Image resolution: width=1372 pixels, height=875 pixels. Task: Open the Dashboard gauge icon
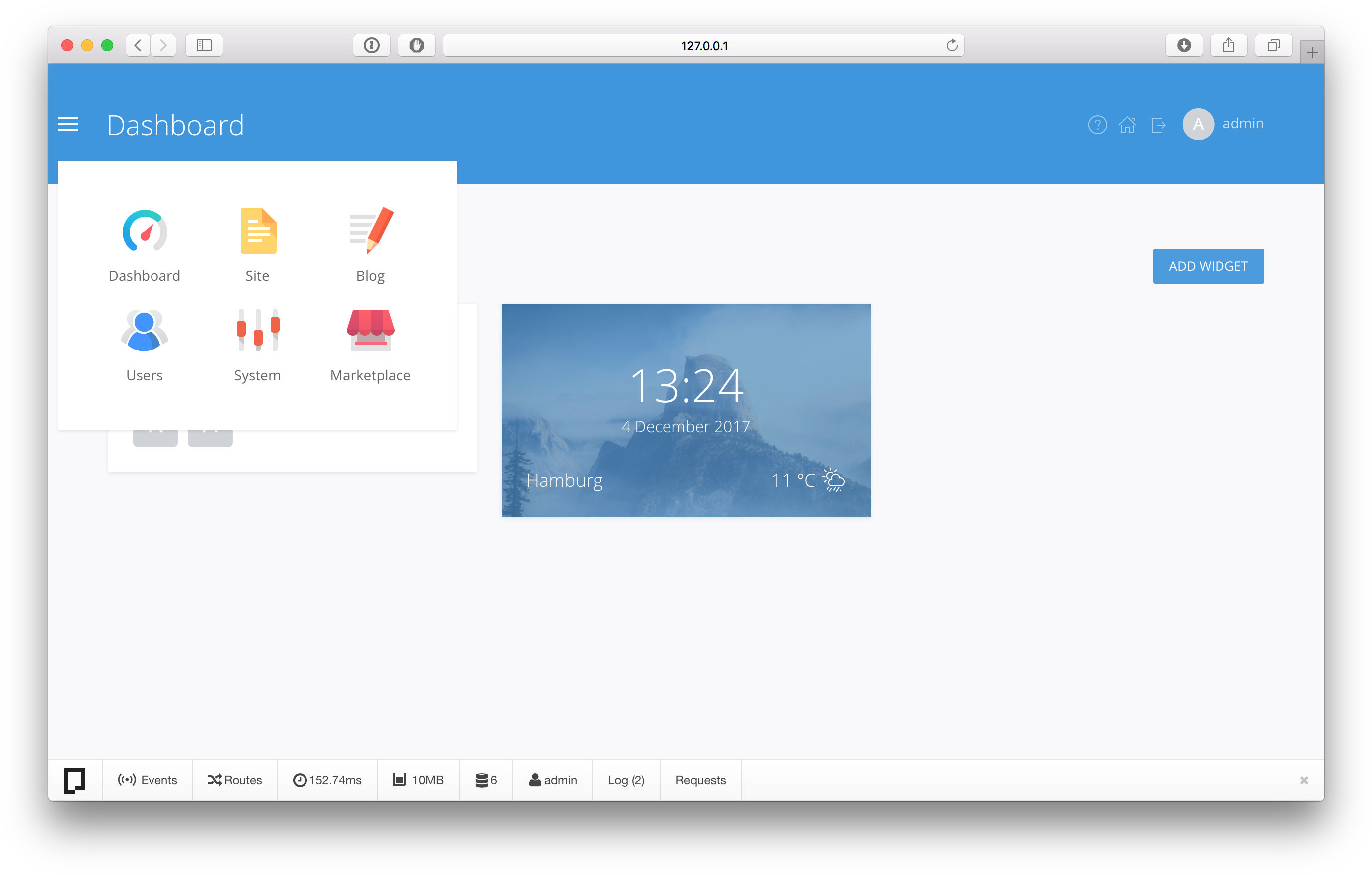[x=145, y=231]
